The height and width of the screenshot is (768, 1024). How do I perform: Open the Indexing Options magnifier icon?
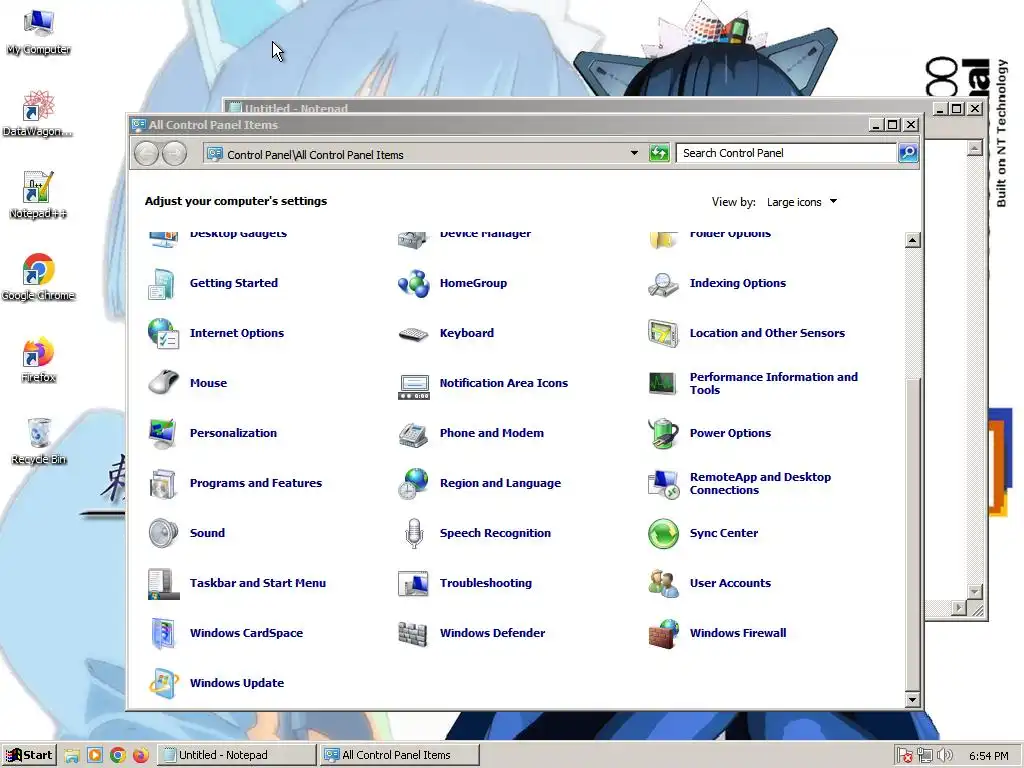(663, 283)
